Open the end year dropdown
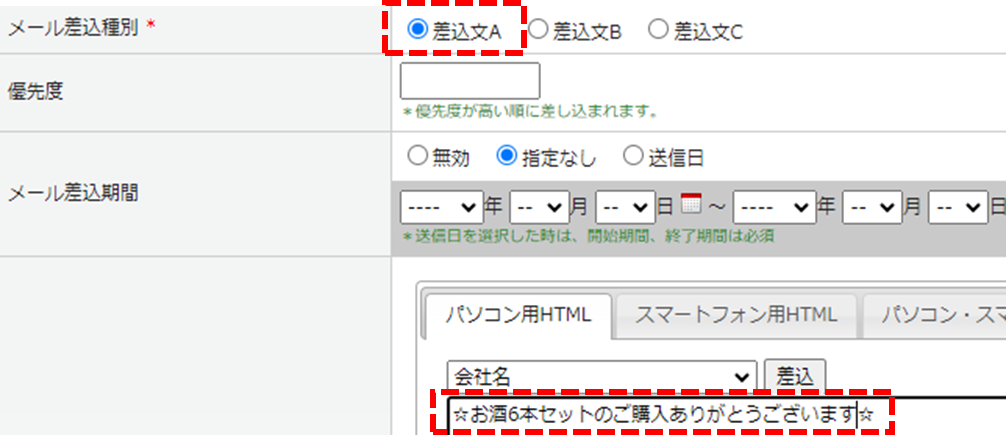Viewport: 1006px width, 435px height. [x=774, y=207]
